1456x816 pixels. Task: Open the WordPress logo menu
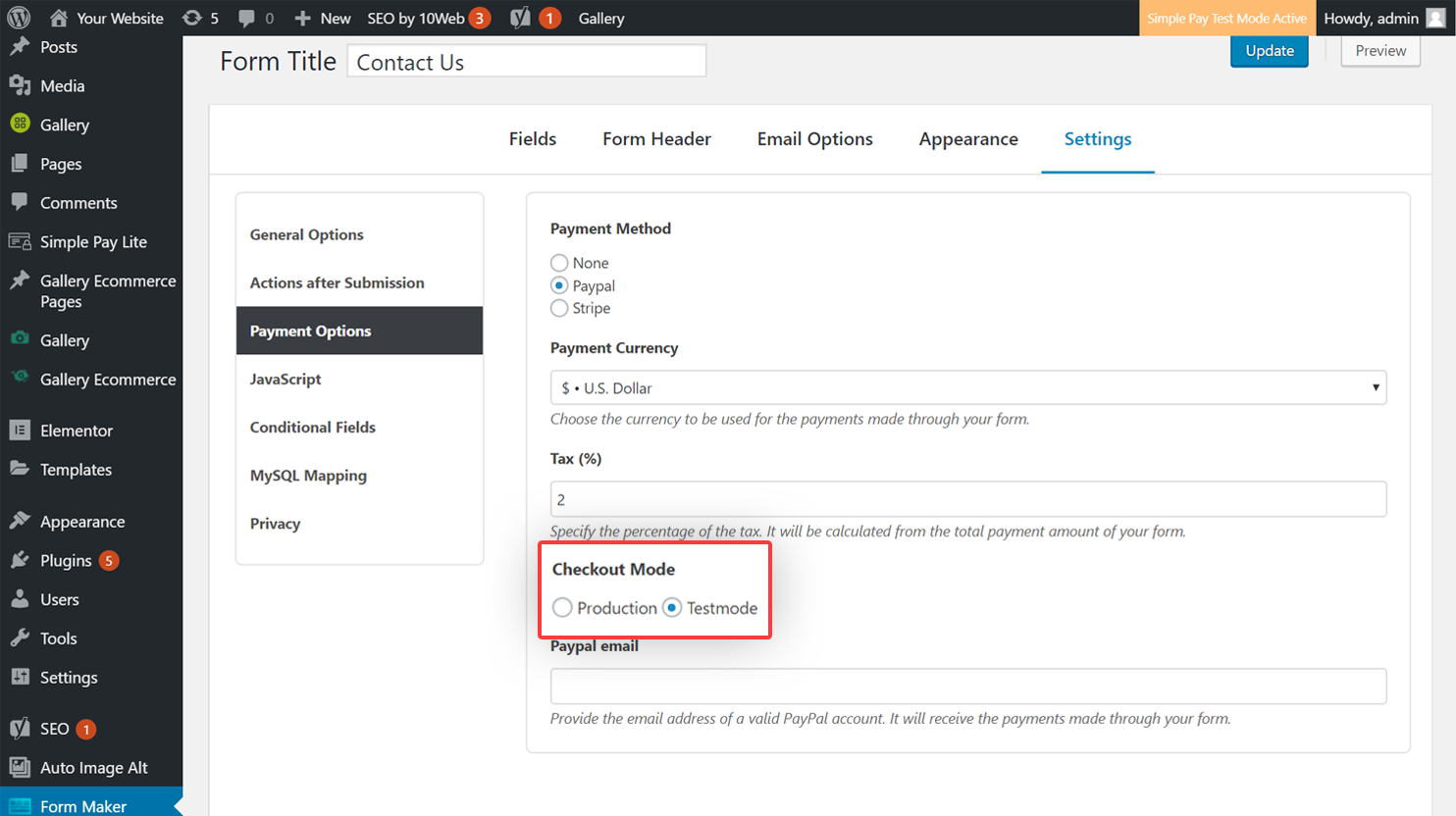pos(19,18)
